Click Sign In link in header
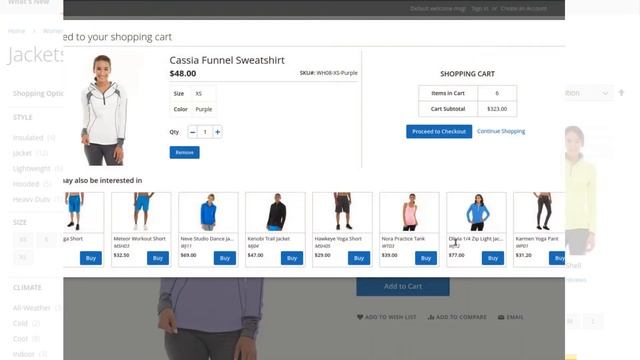The width and height of the screenshot is (640, 360). click(480, 8)
